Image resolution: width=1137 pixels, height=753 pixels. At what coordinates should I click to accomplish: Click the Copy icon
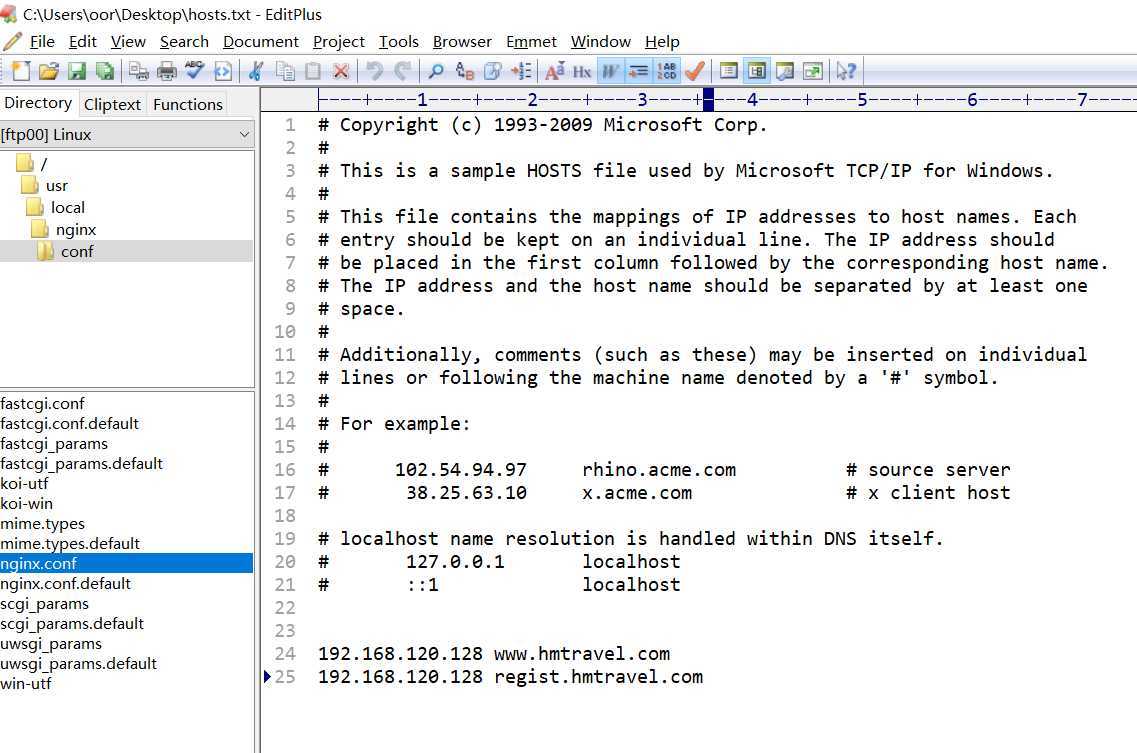point(285,70)
